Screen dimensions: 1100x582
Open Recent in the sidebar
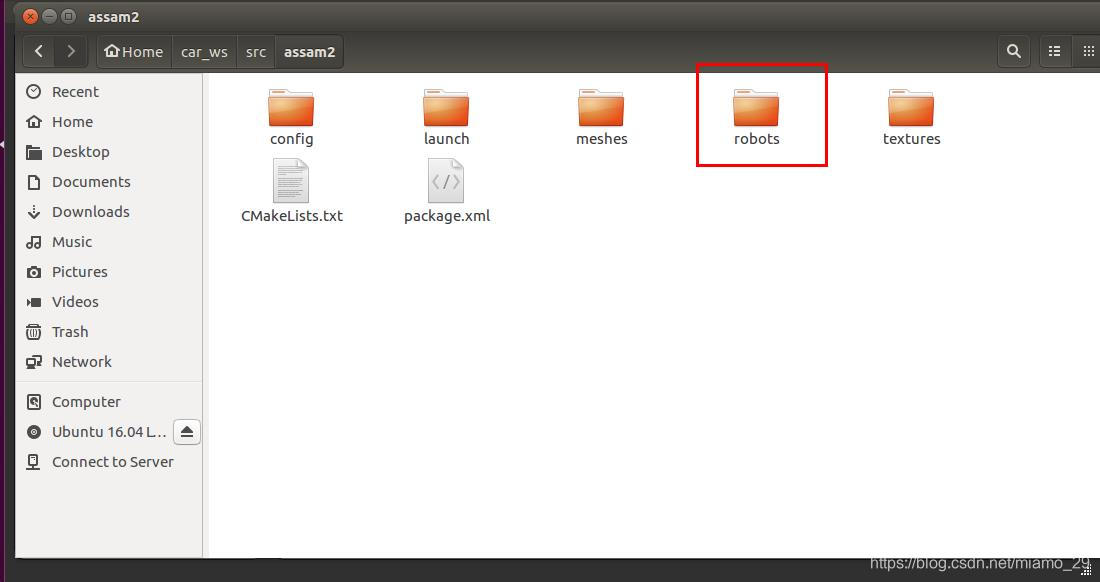(x=109, y=92)
